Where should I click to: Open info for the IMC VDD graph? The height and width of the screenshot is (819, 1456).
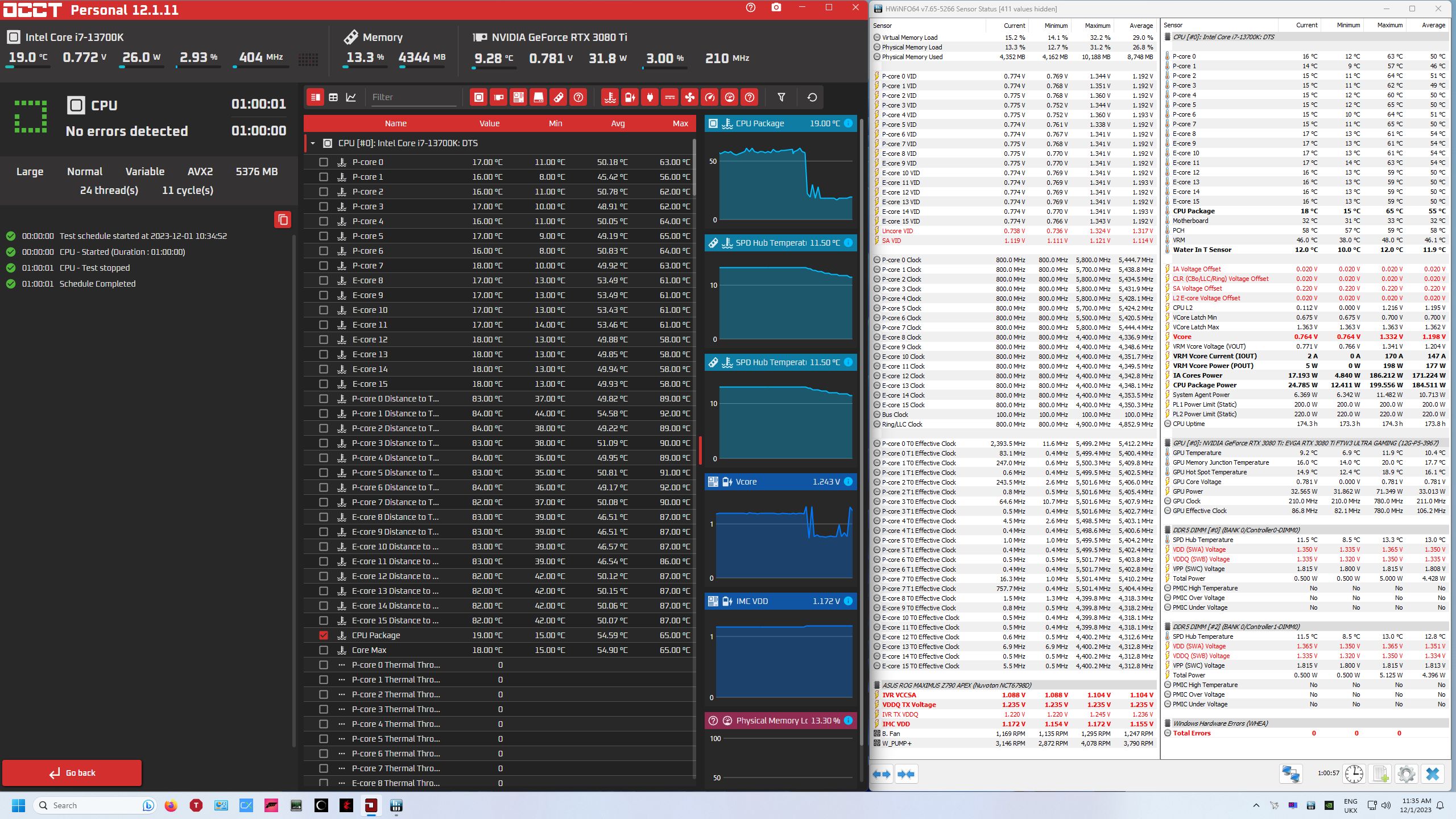pos(848,601)
